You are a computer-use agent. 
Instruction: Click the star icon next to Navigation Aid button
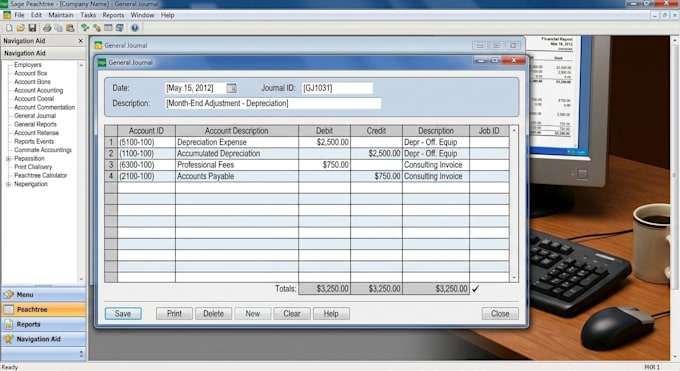pos(8,339)
